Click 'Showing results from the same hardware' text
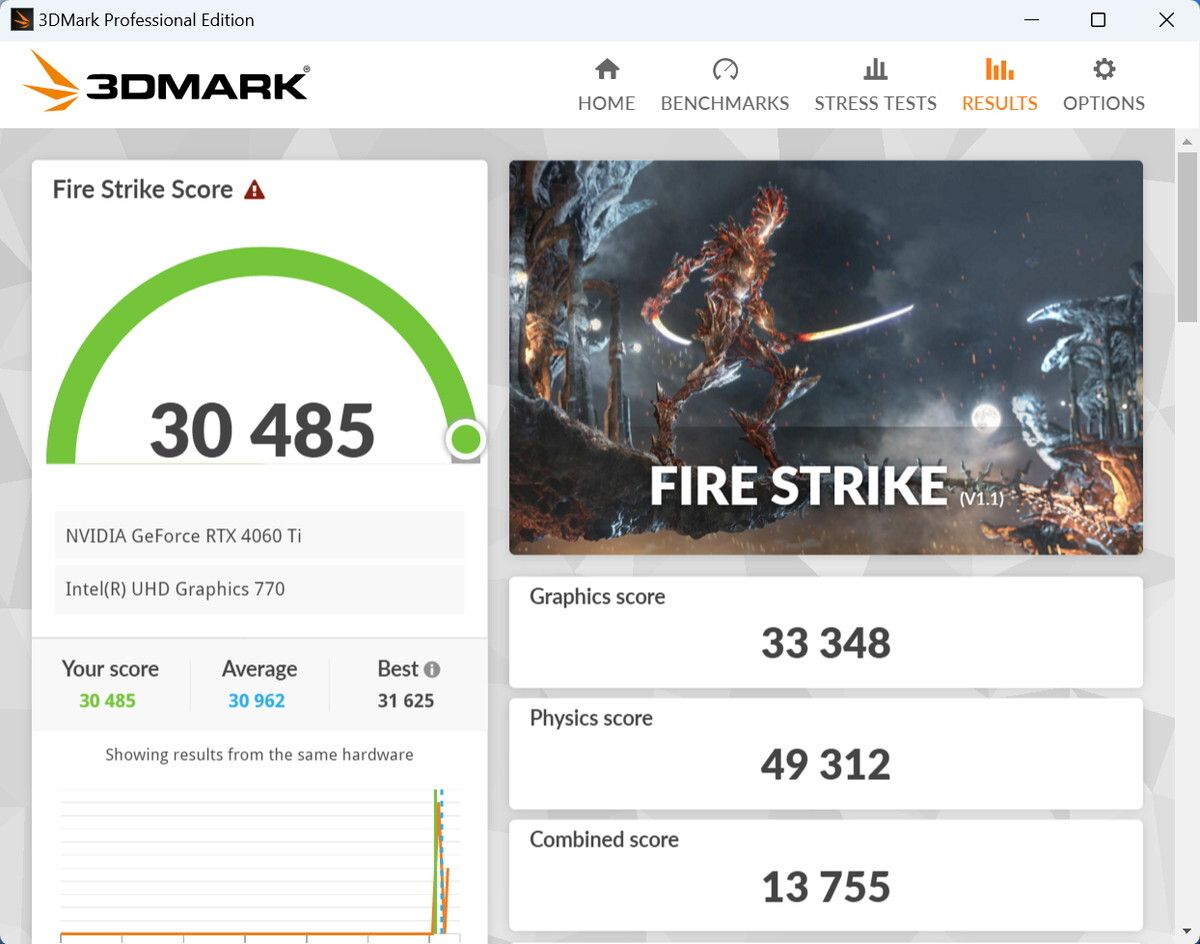 259,755
